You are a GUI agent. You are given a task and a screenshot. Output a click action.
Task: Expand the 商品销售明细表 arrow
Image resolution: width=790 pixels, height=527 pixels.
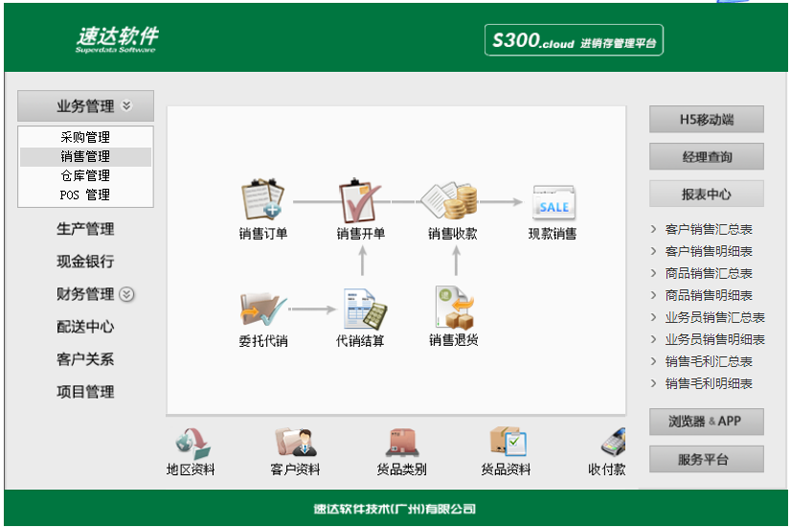coord(653,295)
